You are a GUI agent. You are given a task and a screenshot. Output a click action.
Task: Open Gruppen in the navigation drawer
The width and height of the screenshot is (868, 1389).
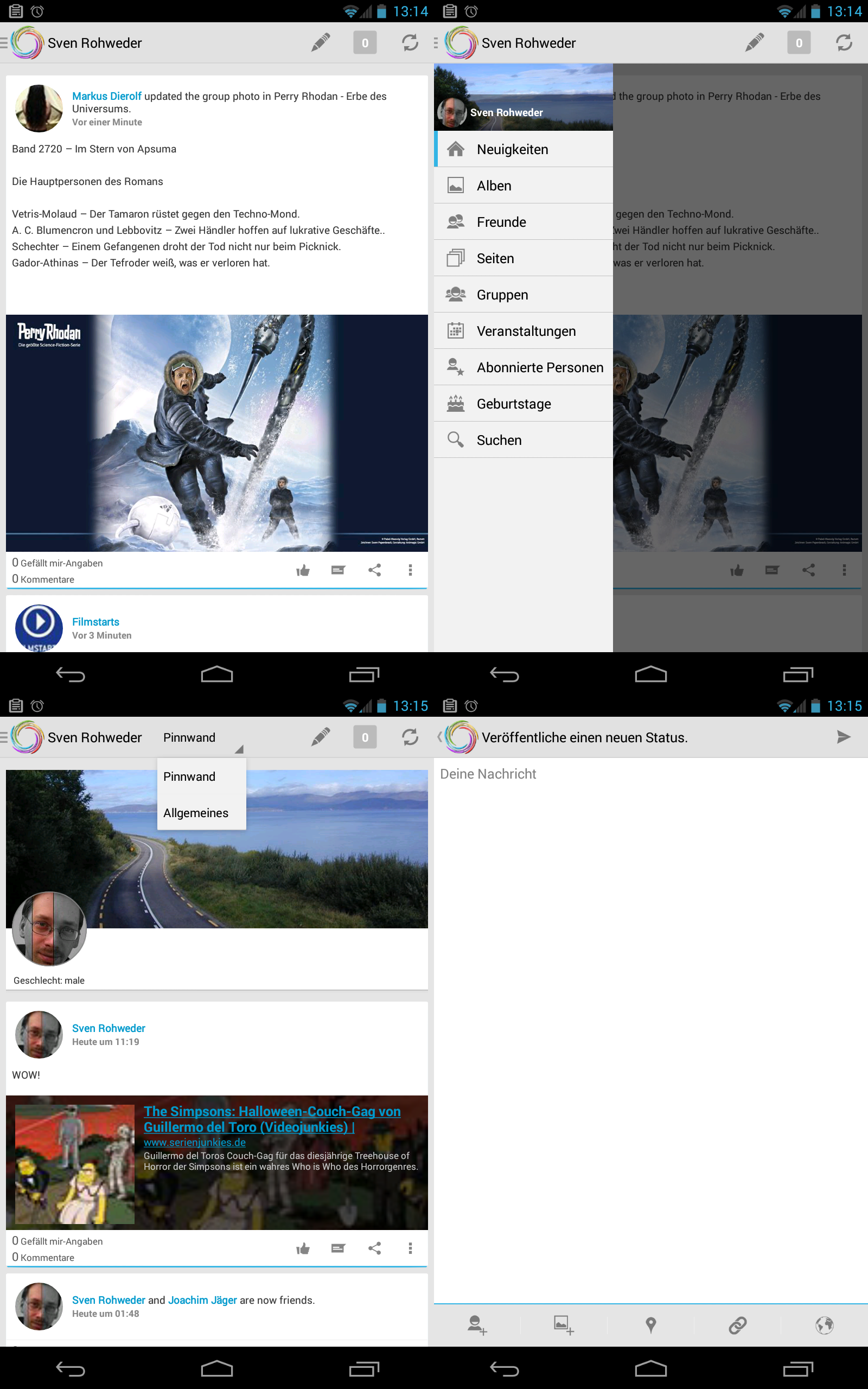(523, 295)
